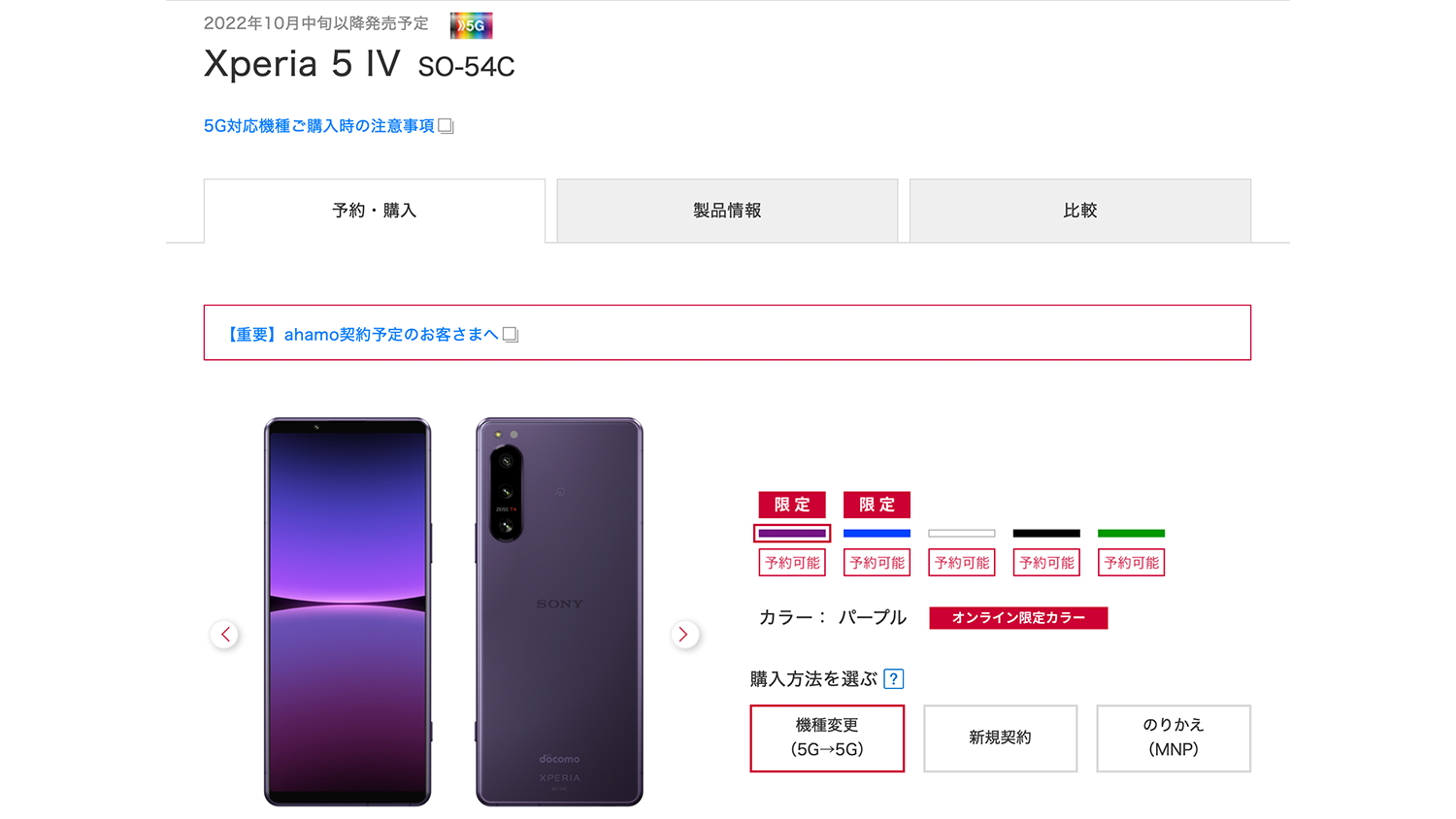Click the 限定 badge above blue
The width and height of the screenshot is (1456, 819).
click(877, 505)
